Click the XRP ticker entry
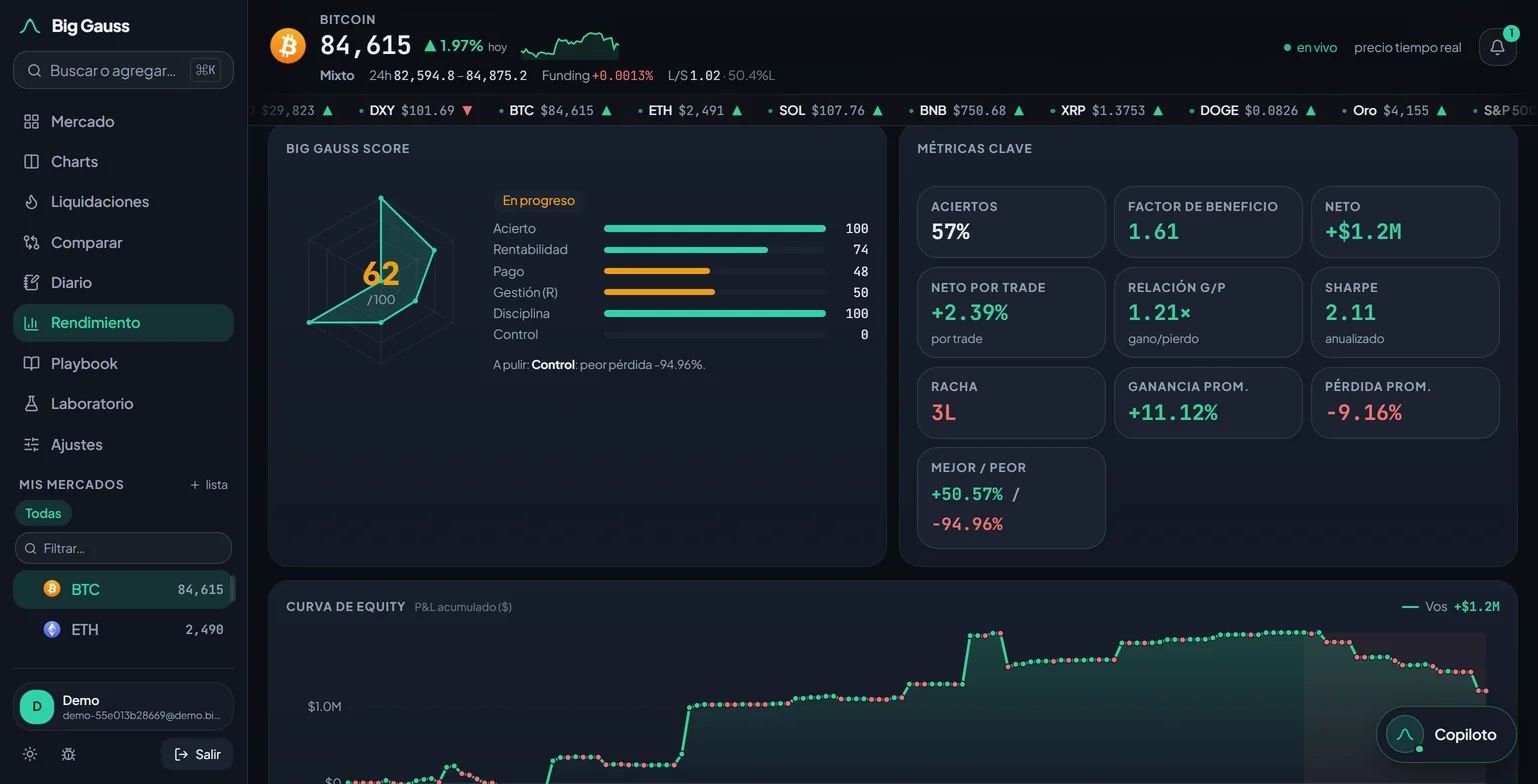Viewport: 1538px width, 784px height. click(1108, 111)
